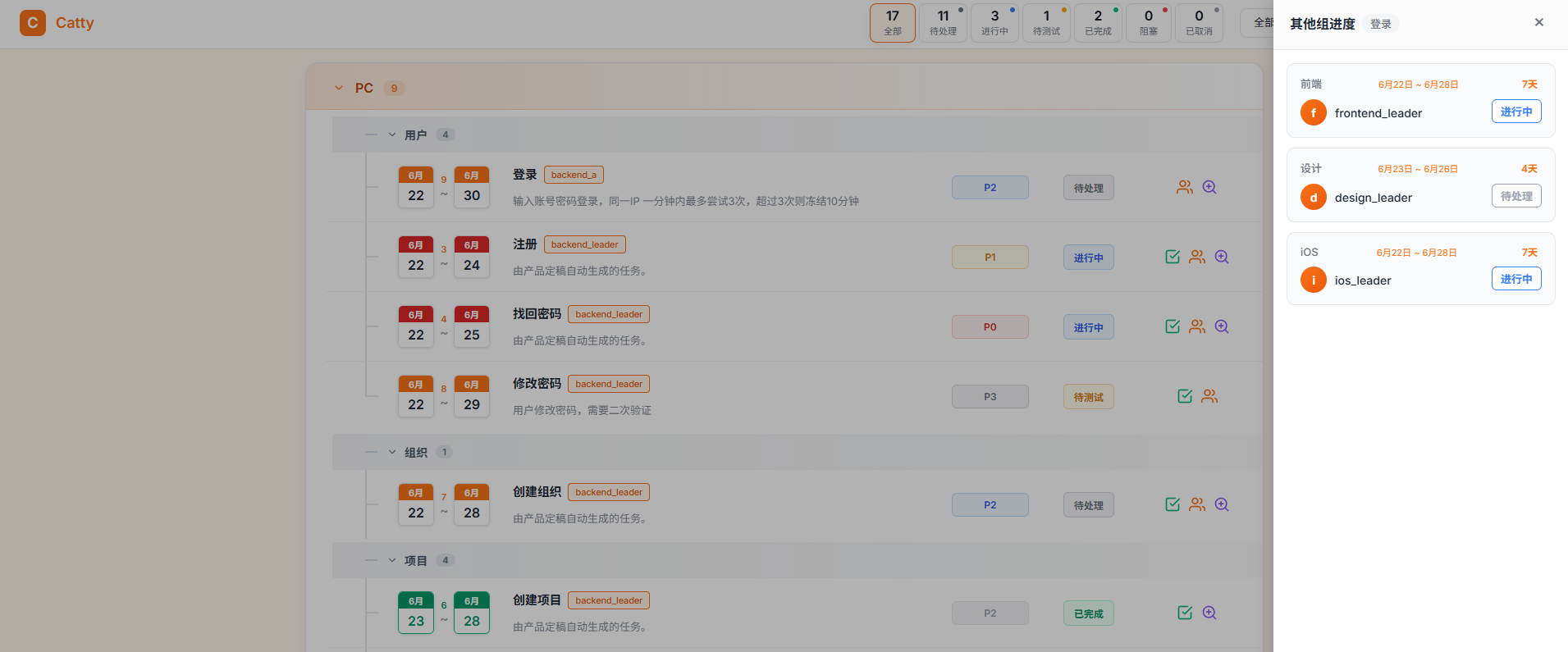Click backend_leader tag on 找回密码 task
Image resolution: width=1568 pixels, height=652 pixels.
coord(609,314)
